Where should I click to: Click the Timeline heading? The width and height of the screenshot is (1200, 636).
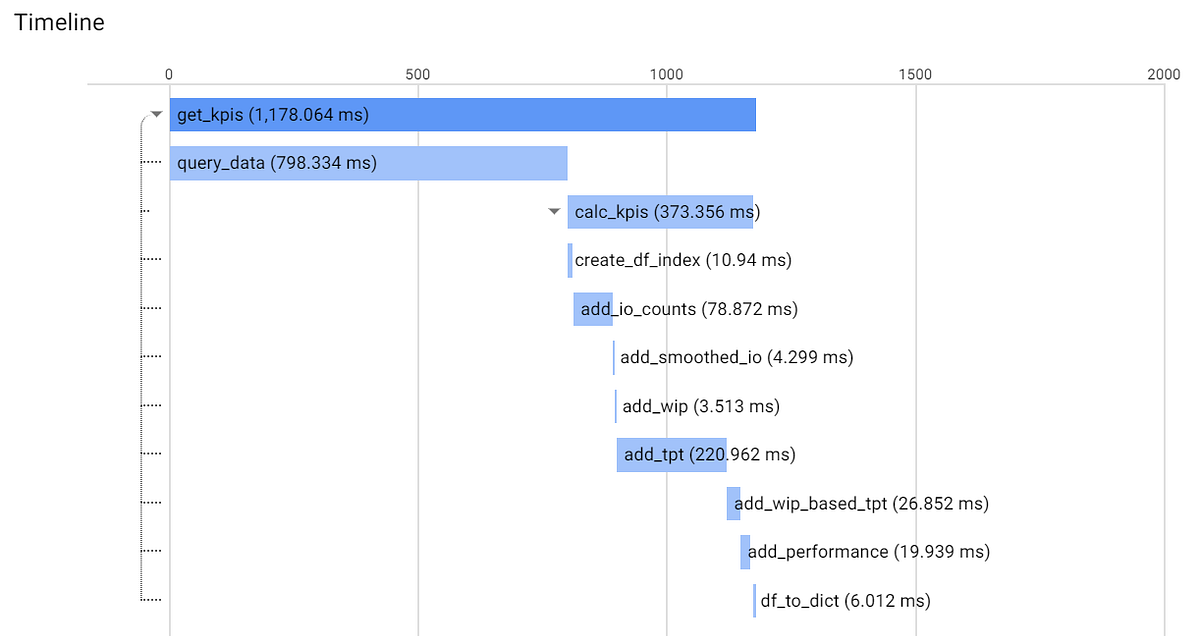tap(59, 22)
